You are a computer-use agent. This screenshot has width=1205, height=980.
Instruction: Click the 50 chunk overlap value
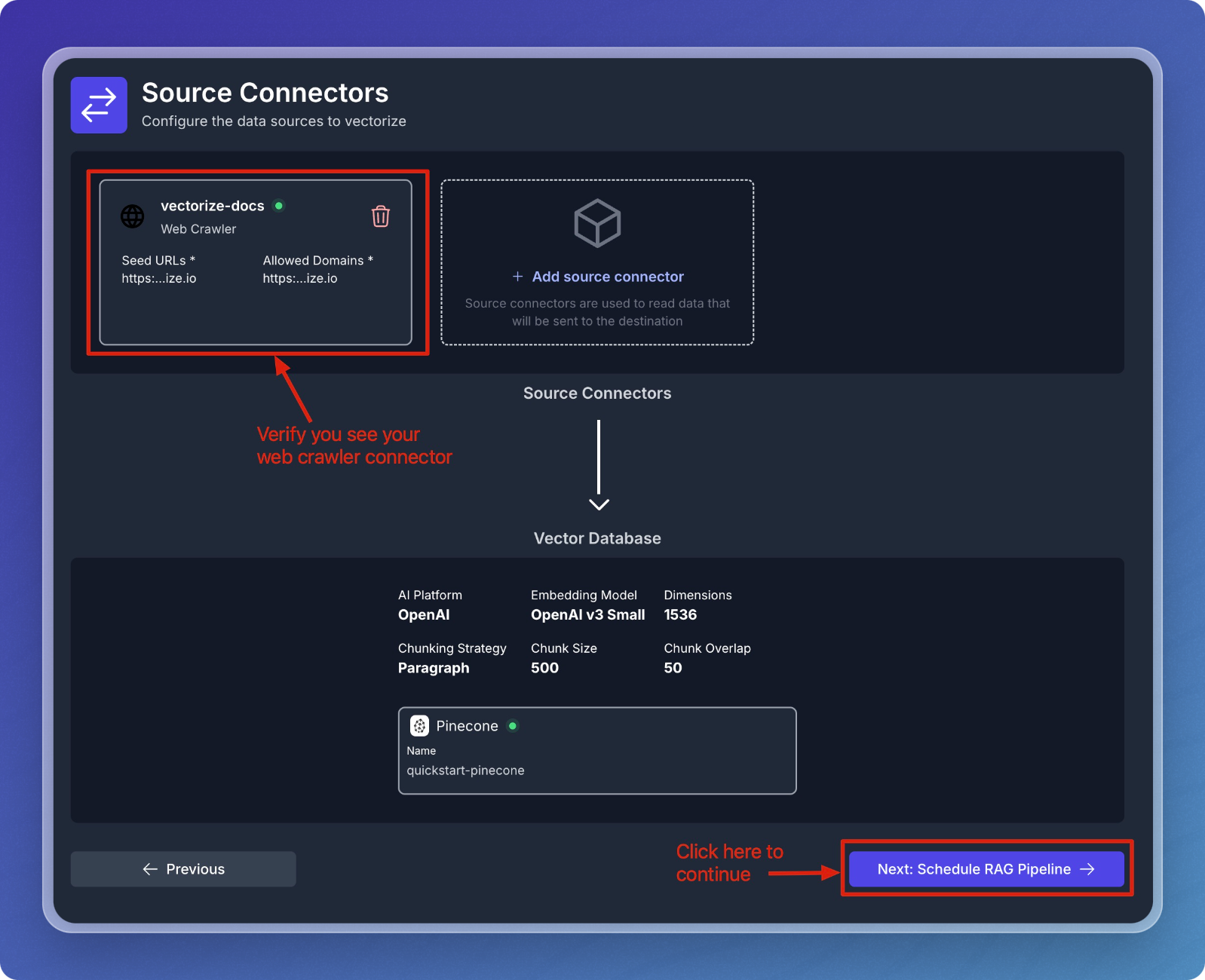[673, 668]
